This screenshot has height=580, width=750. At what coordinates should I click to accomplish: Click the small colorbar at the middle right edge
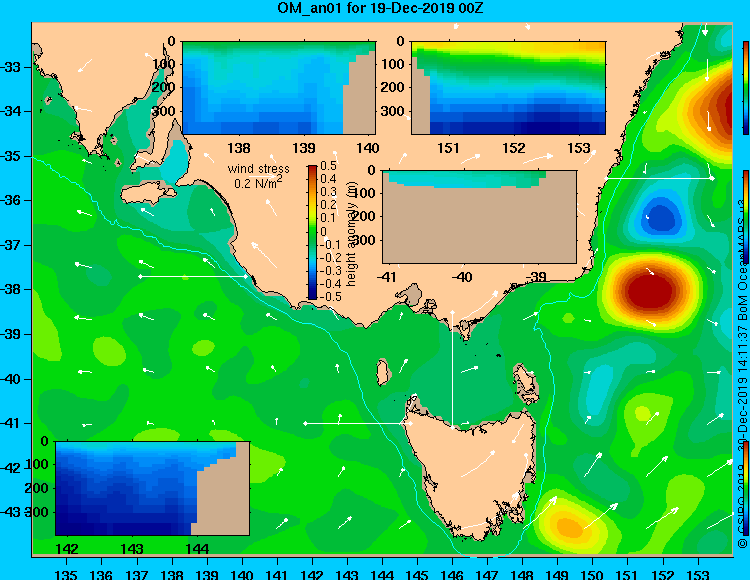tap(746, 217)
